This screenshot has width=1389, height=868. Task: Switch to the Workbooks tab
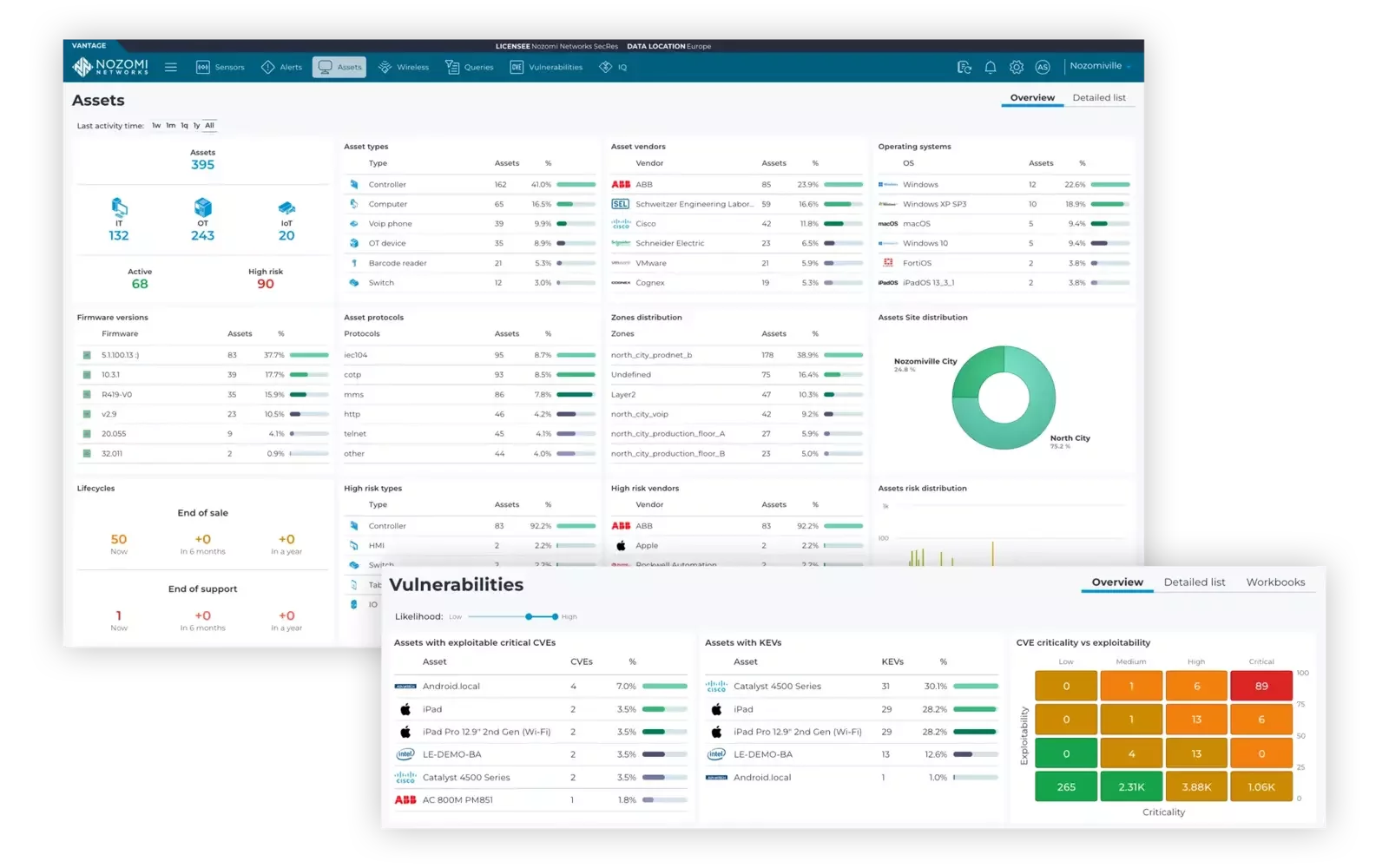coord(1275,582)
